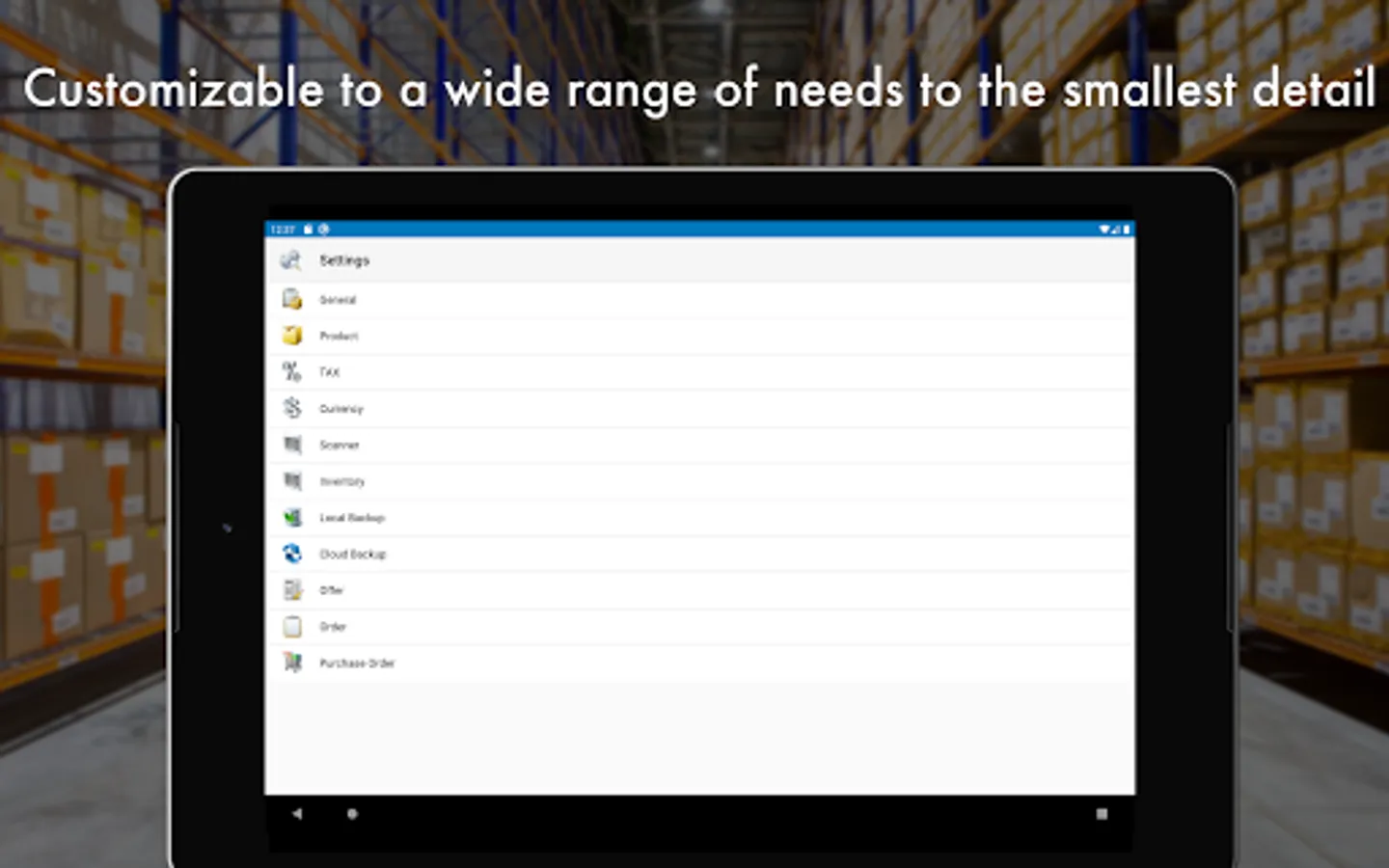The width and height of the screenshot is (1389, 868).
Task: Select the "Settings" header title text
Action: point(344,260)
